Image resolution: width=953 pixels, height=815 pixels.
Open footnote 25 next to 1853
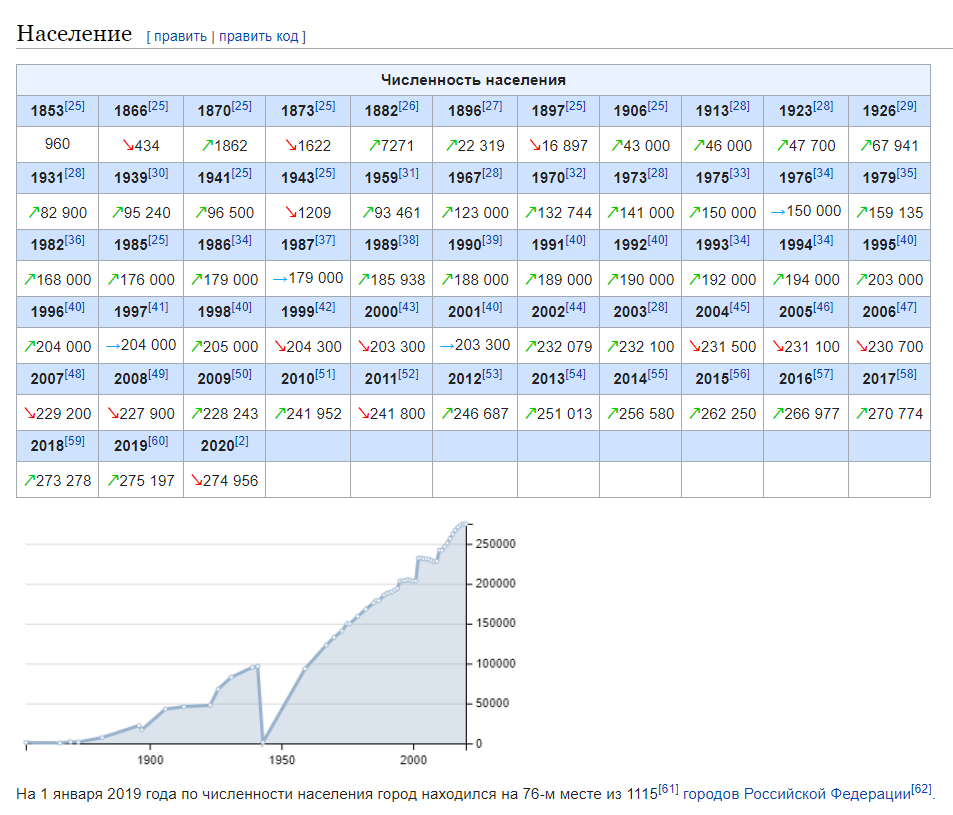click(75, 106)
